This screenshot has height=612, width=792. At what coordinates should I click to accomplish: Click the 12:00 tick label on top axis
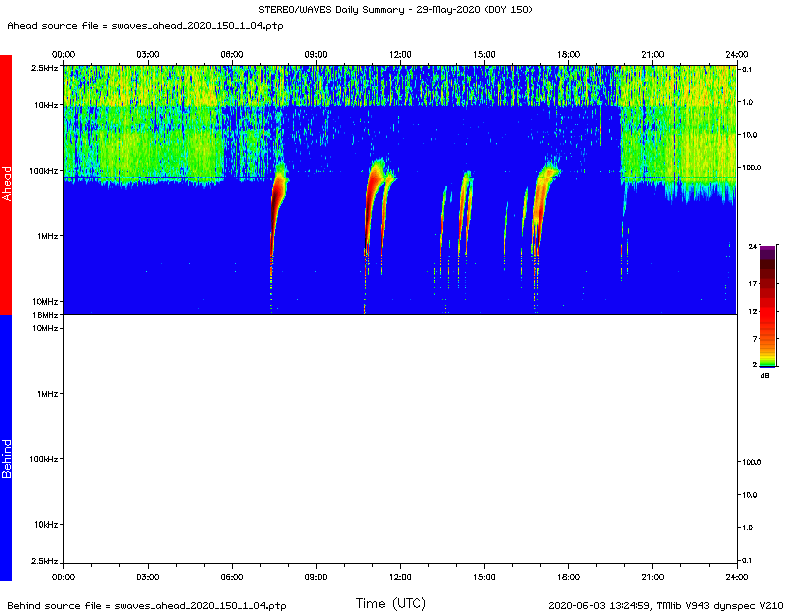pyautogui.click(x=400, y=55)
